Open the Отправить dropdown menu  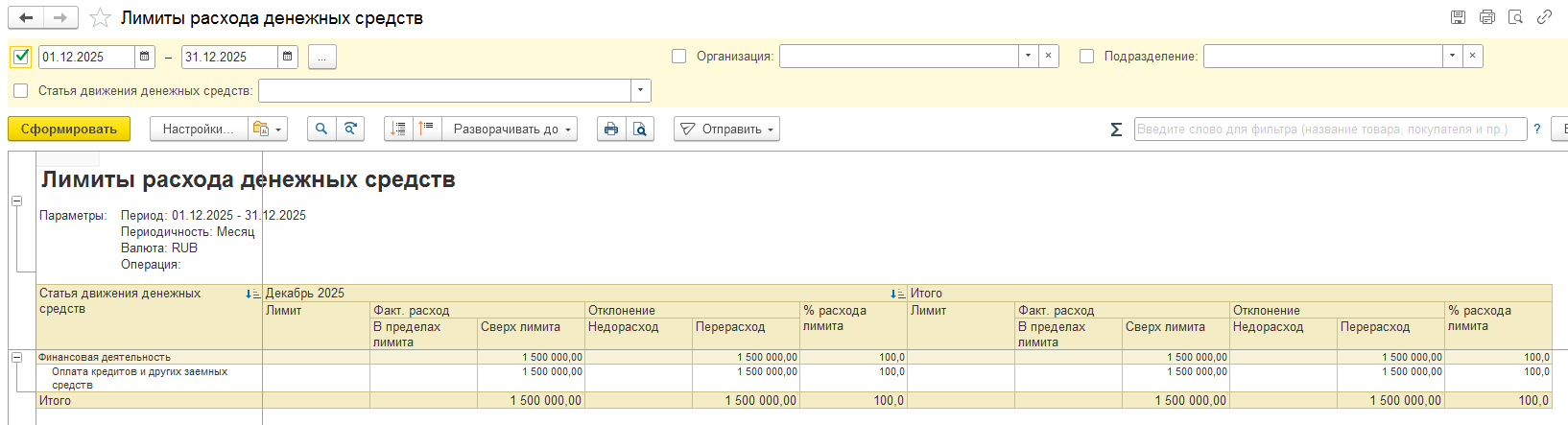(726, 129)
